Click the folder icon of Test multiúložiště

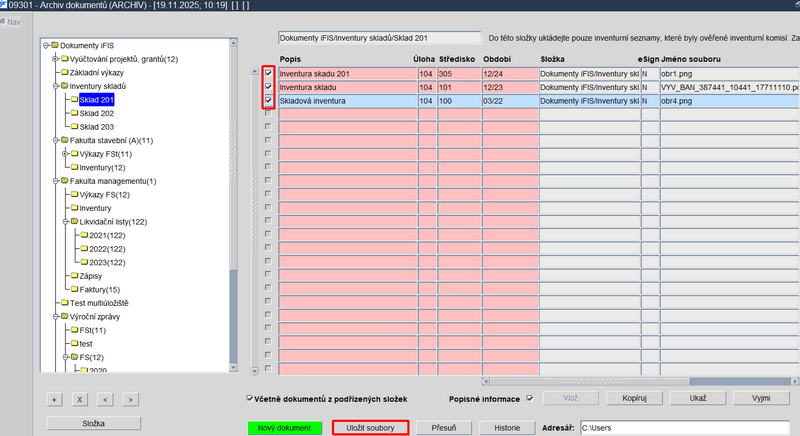click(x=65, y=302)
